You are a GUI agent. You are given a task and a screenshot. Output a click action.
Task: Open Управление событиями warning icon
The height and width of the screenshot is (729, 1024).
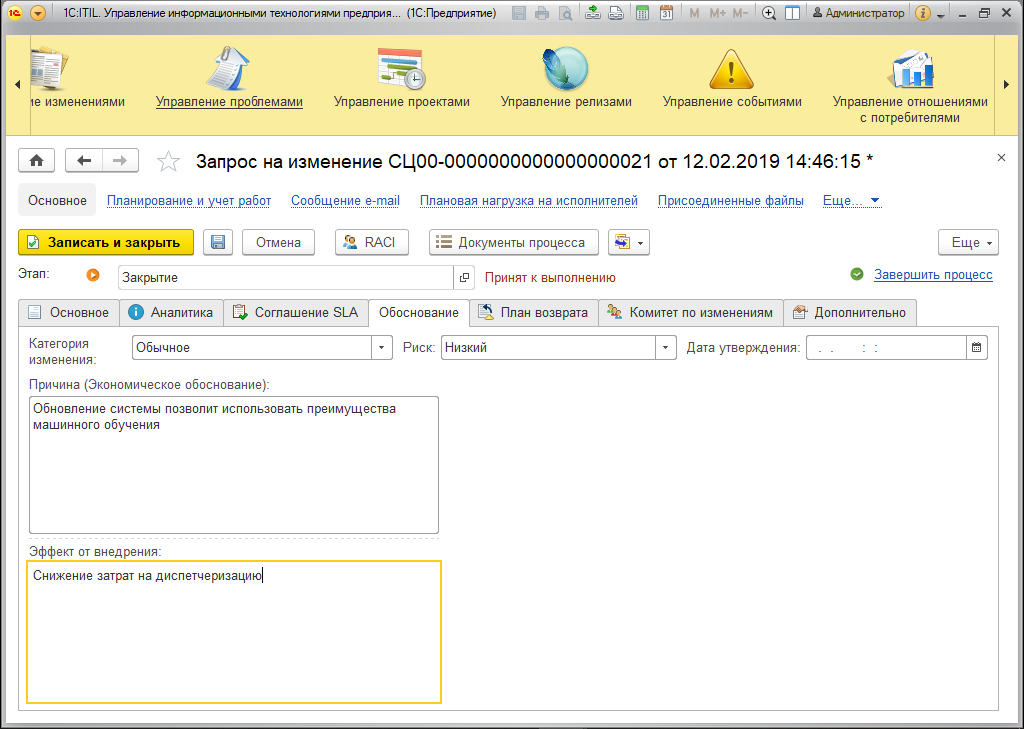[731, 69]
